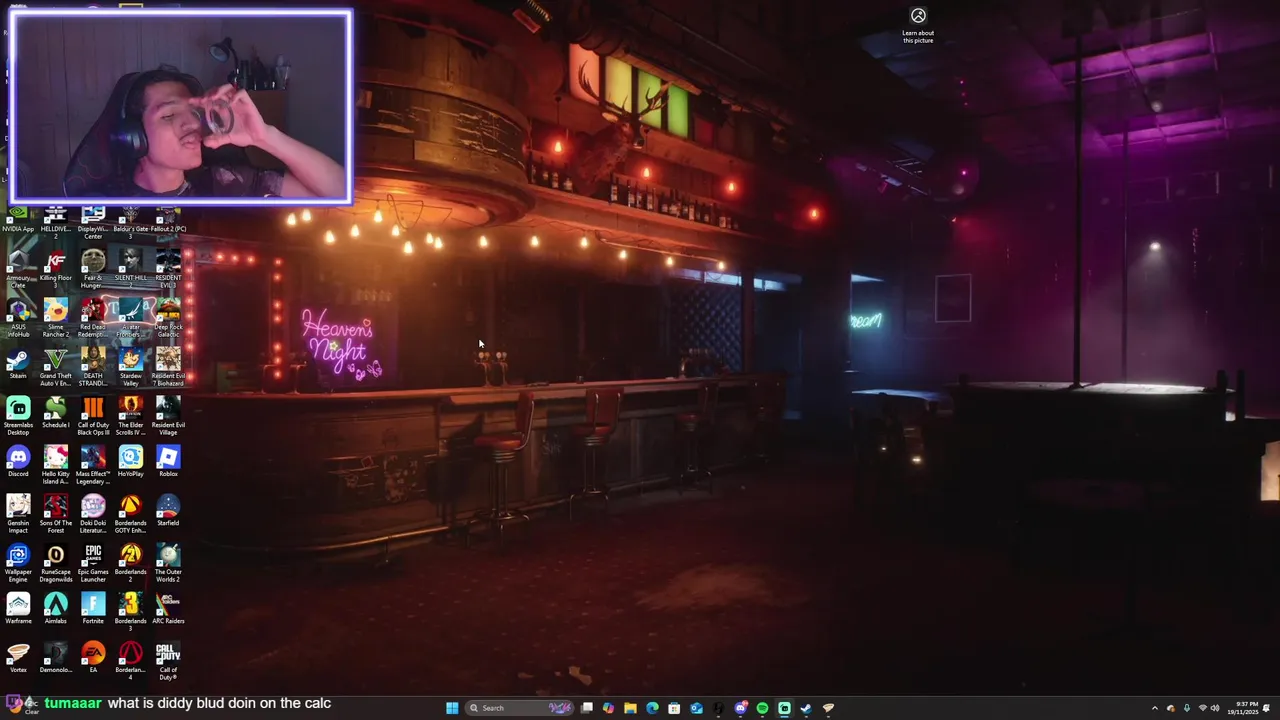Select the Genshin Impact shortcut
This screenshot has height=720, width=1280.
click(x=18, y=514)
